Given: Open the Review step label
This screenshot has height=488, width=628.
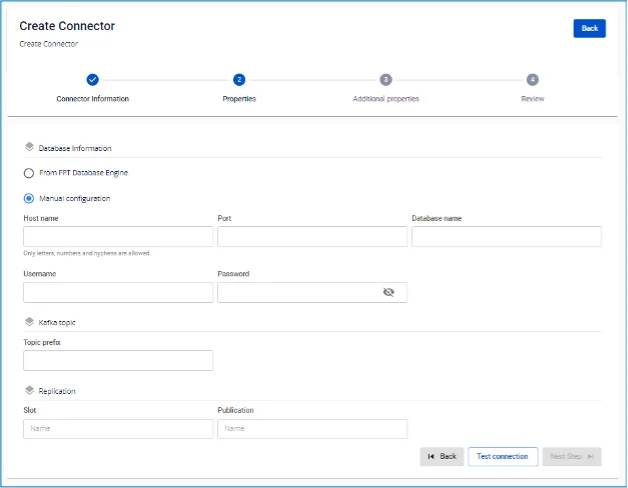Looking at the screenshot, I should 532,99.
